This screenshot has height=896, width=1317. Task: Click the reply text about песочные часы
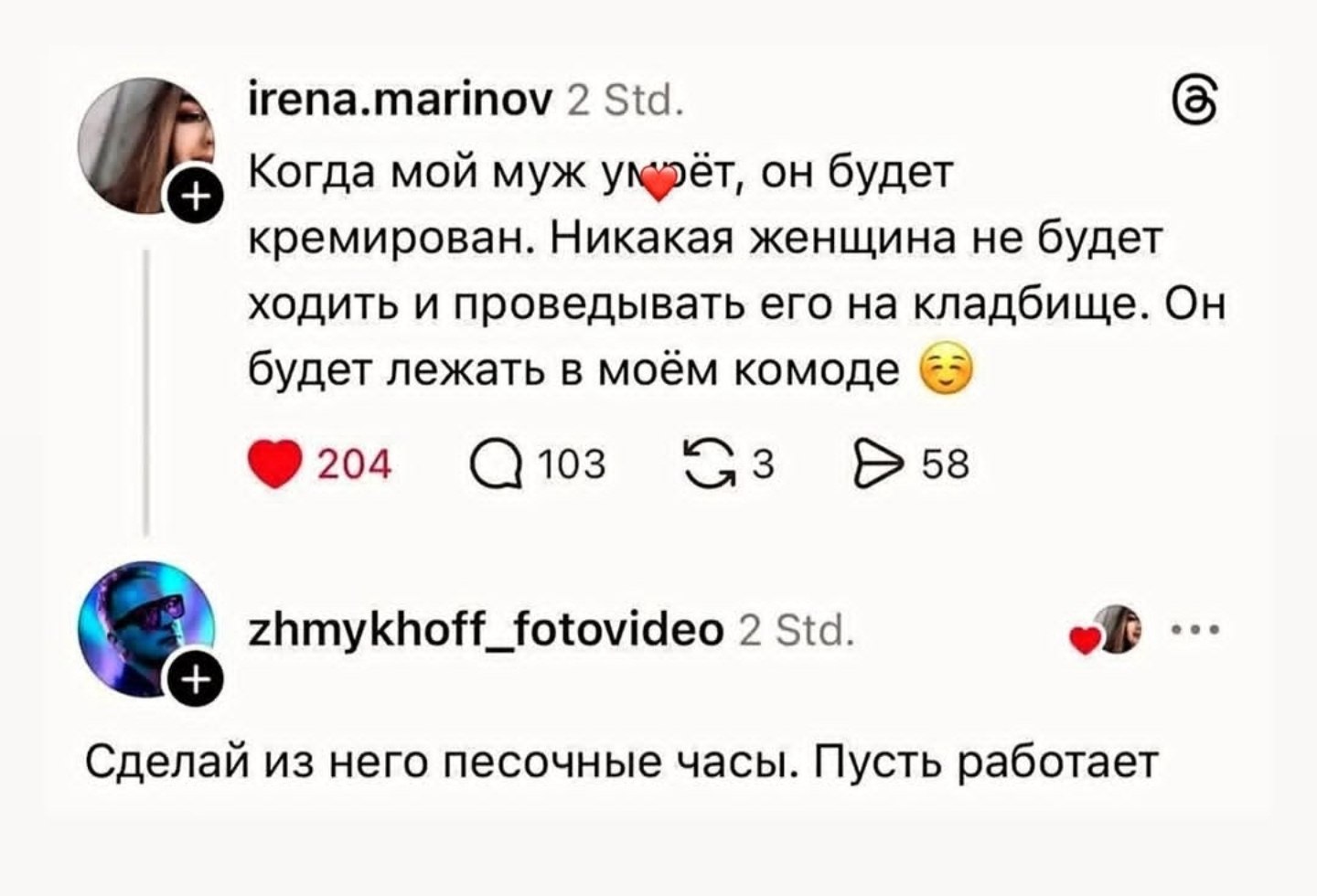tap(622, 762)
